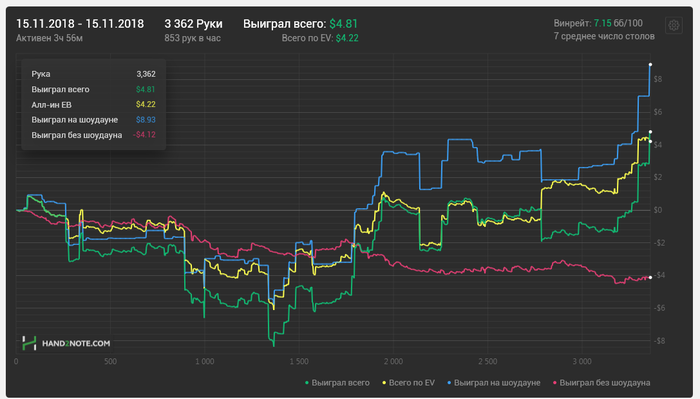Screen dimensions: 700x399
Task: Click the y-axis label -$6
Action: pyautogui.click(x=659, y=308)
